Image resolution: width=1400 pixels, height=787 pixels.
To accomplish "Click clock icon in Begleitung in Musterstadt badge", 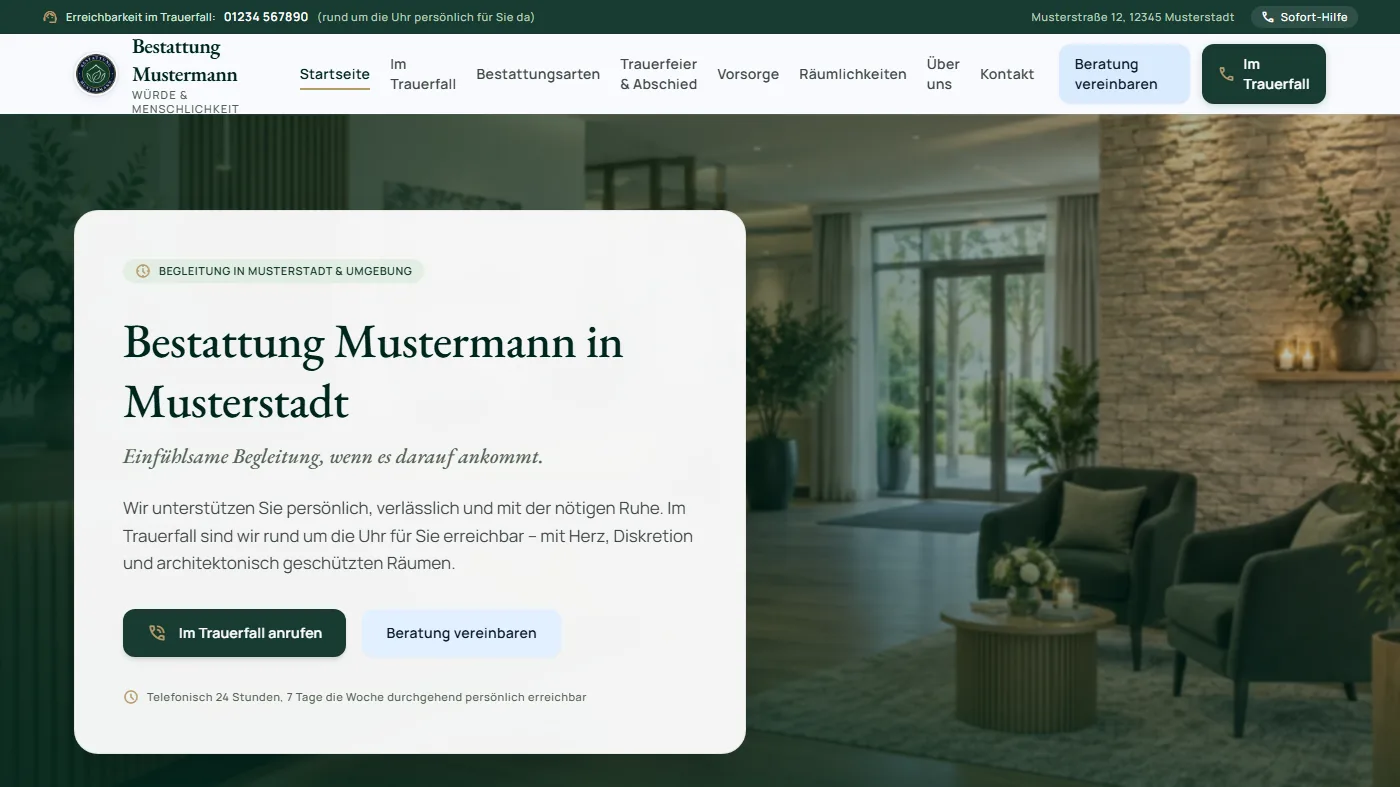I will point(143,271).
